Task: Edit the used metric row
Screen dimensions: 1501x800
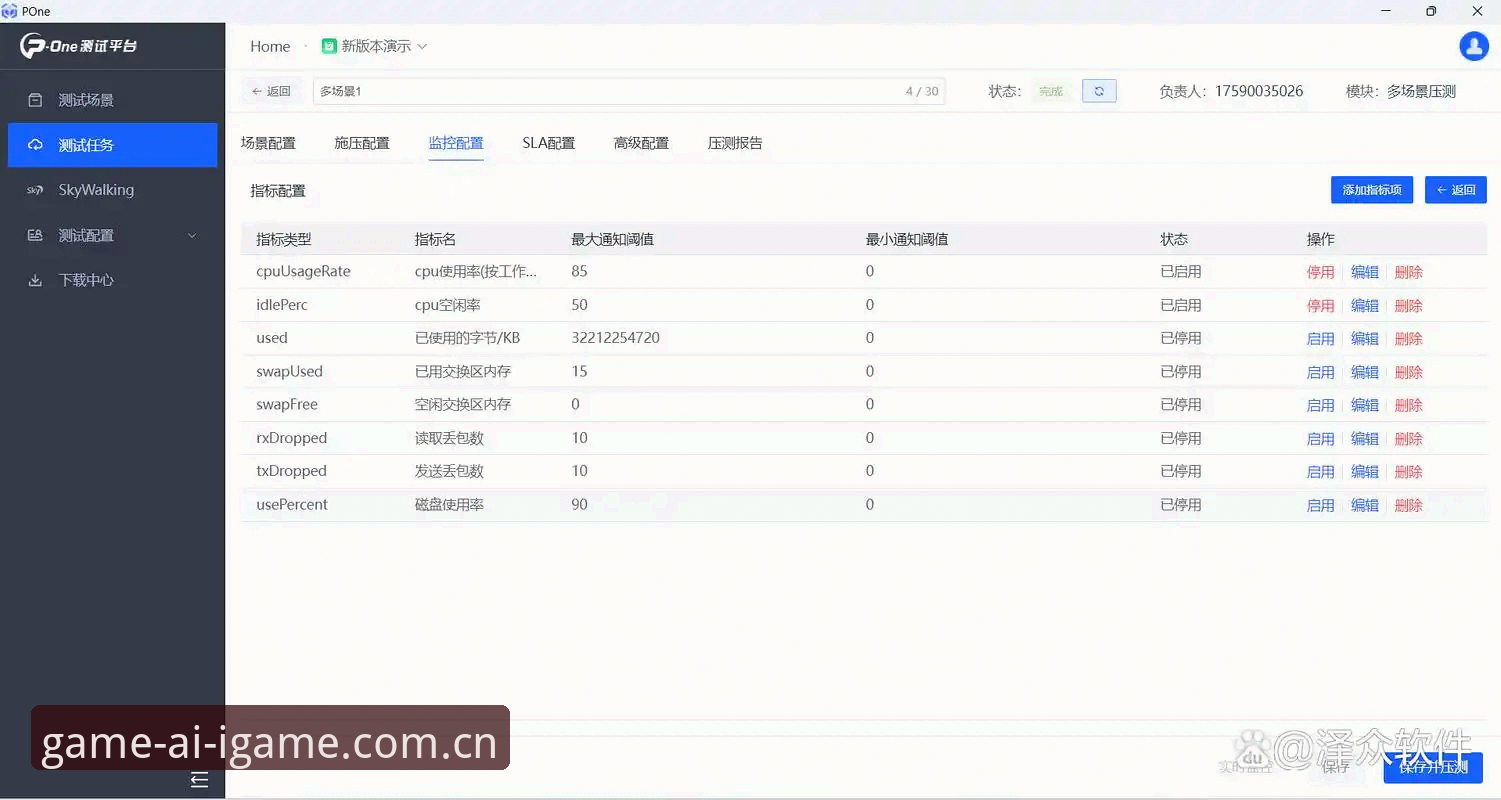Action: 1364,339
